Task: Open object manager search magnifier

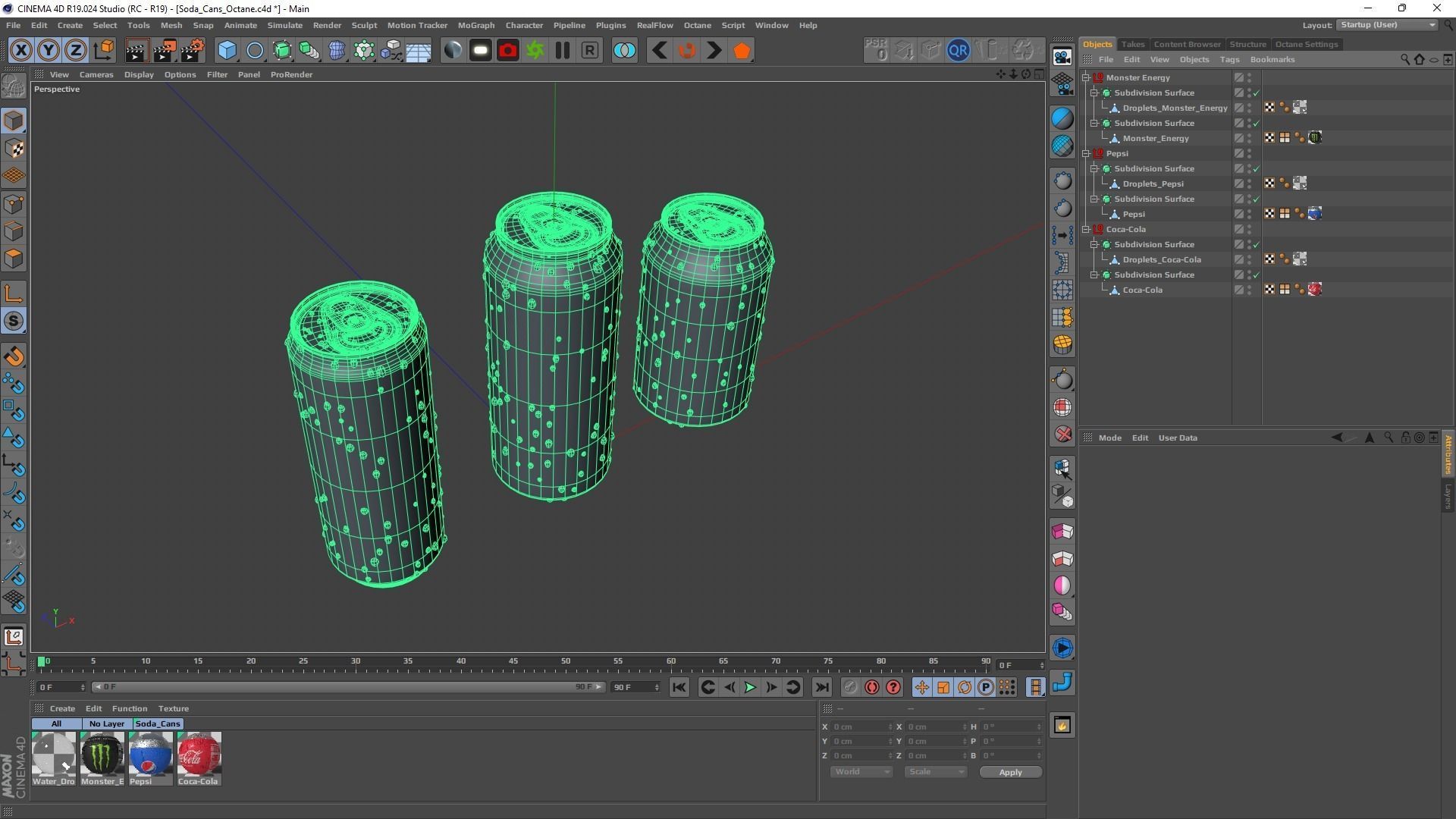Action: click(1404, 60)
